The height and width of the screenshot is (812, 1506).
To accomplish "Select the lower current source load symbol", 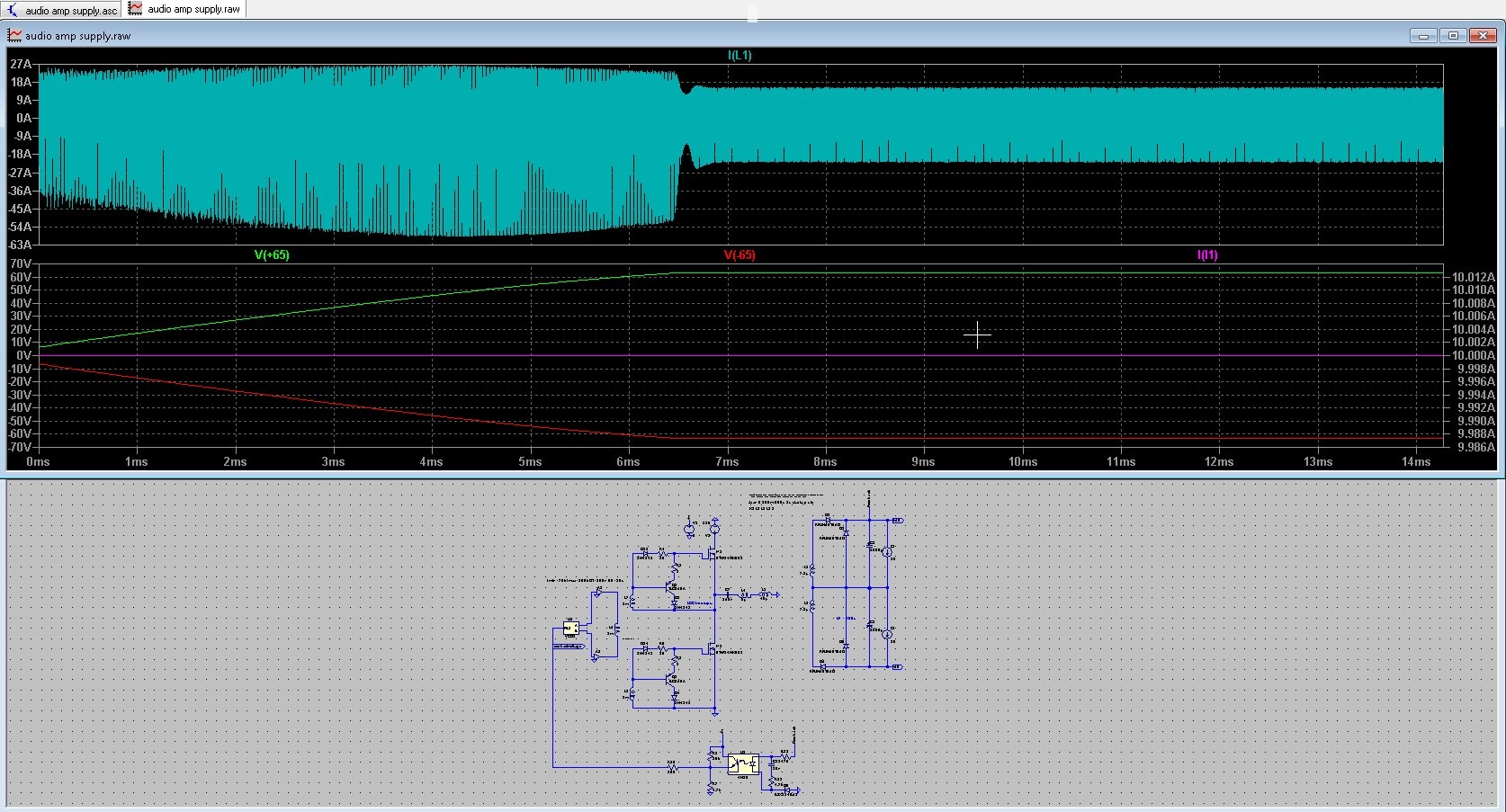I will 887,634.
